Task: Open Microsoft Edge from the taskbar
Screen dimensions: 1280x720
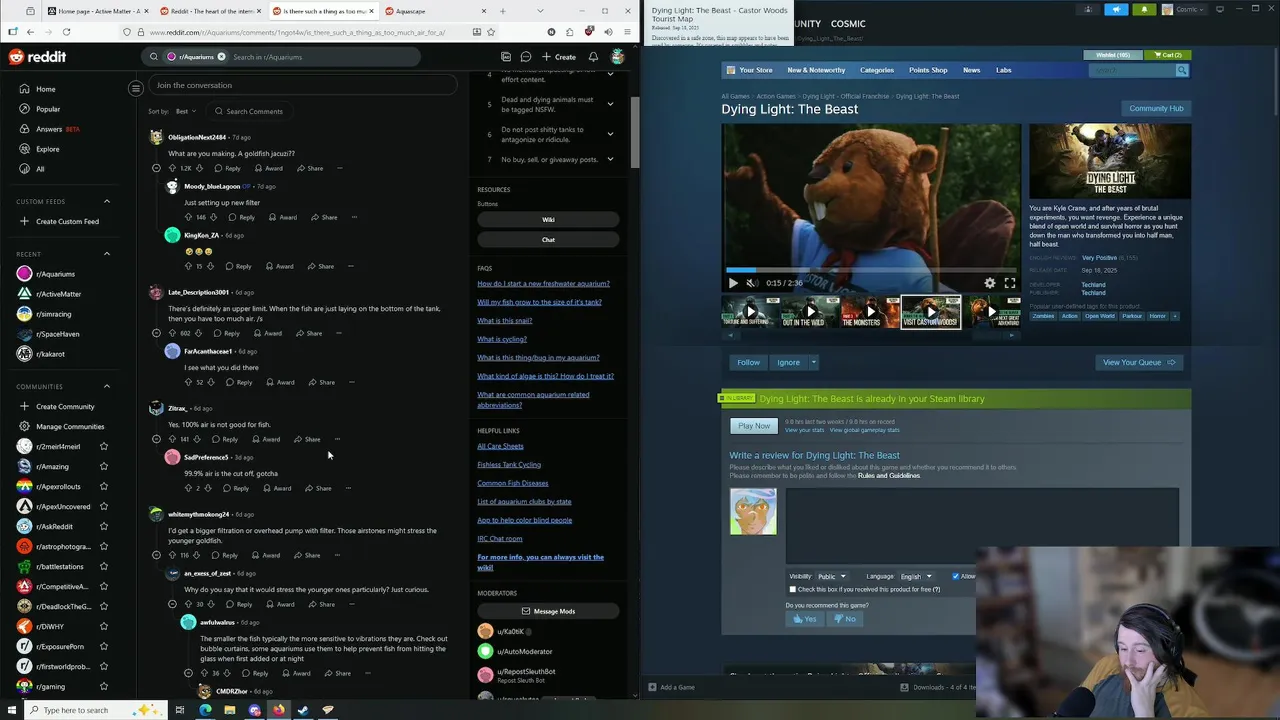Action: (205, 710)
